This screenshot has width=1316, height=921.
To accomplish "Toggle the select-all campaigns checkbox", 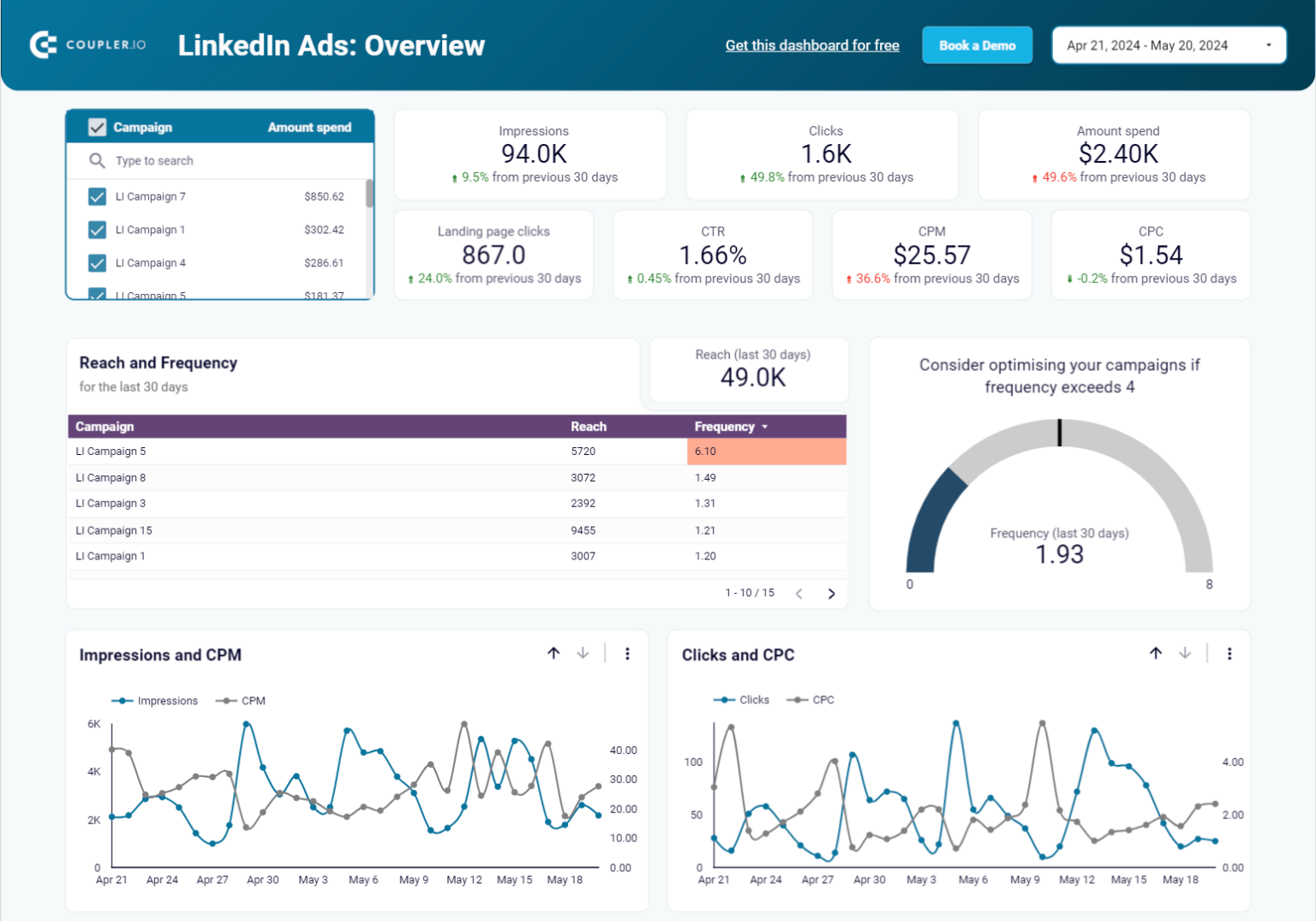I will click(x=98, y=127).
